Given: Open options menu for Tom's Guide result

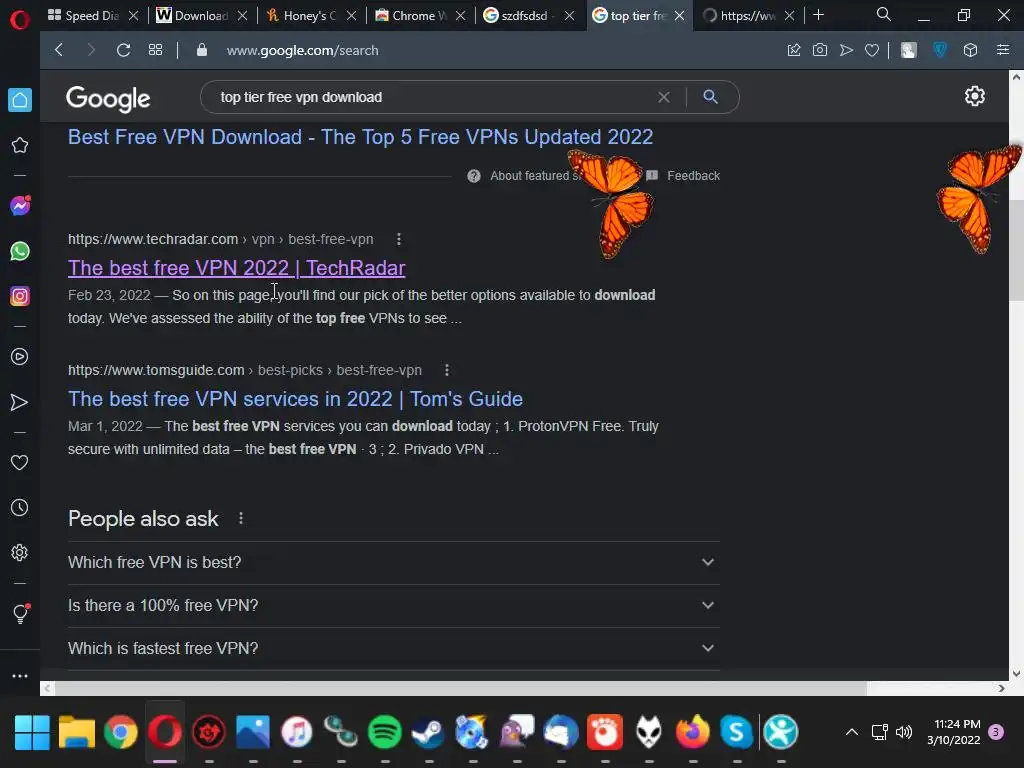Looking at the screenshot, I should [x=447, y=370].
